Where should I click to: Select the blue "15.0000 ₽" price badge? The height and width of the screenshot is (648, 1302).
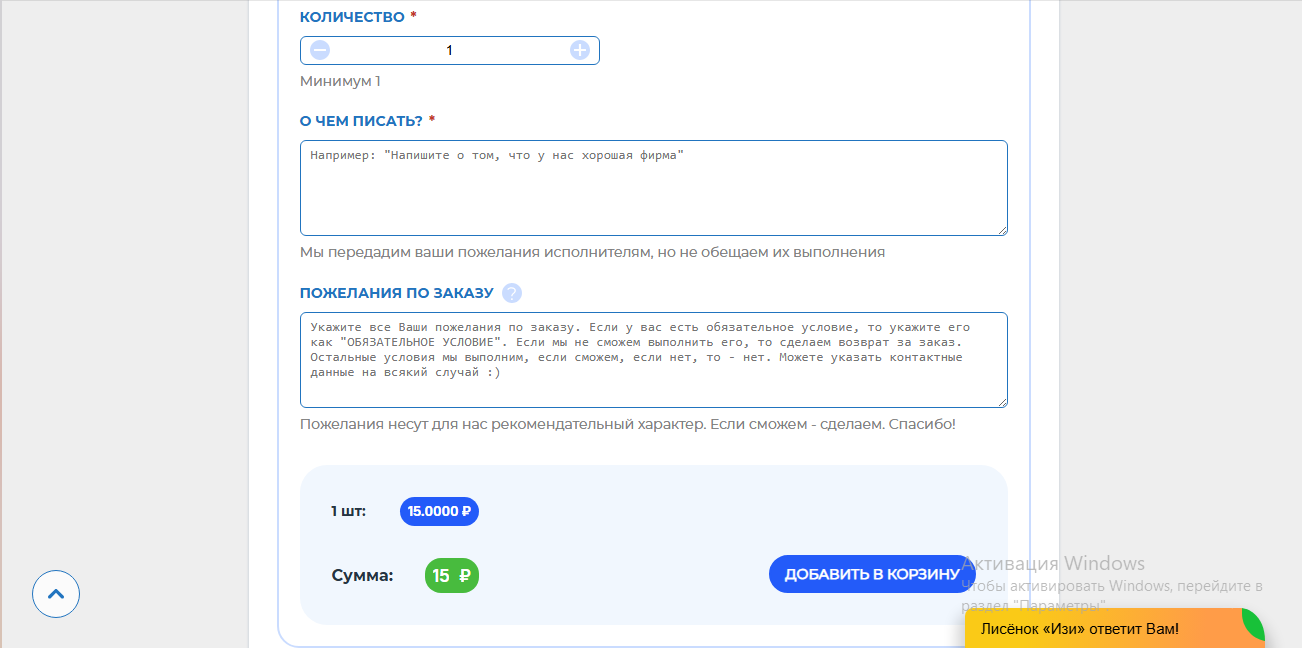pos(438,511)
